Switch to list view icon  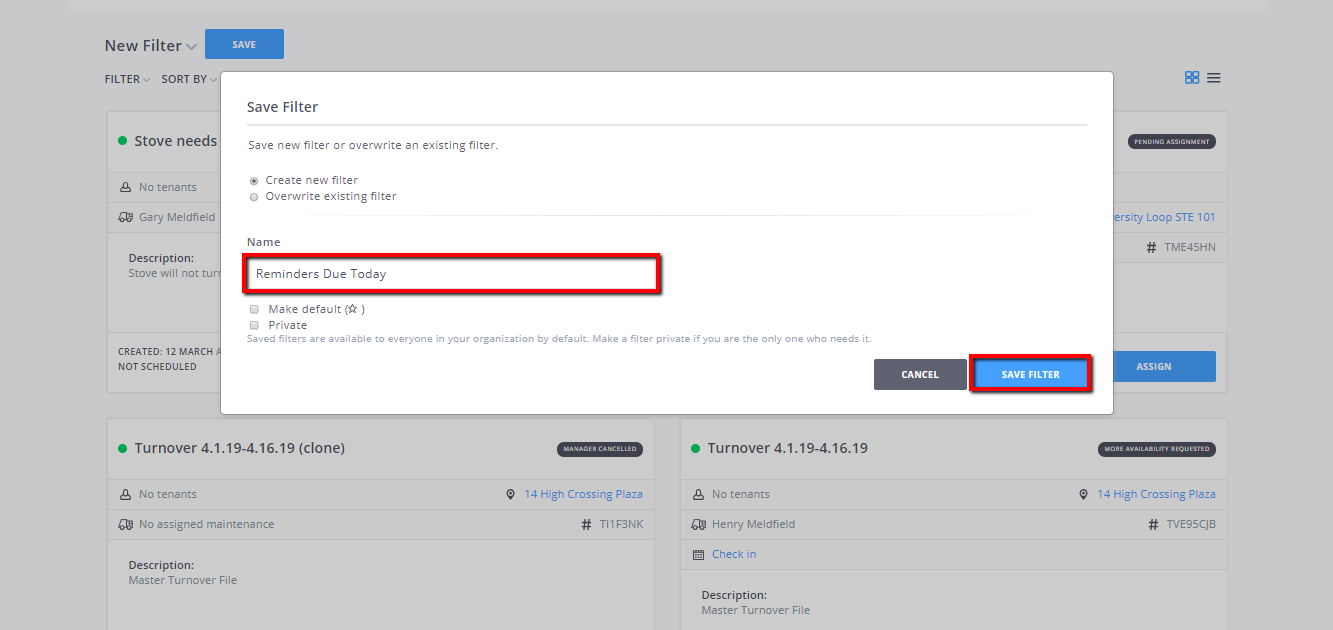click(1213, 78)
